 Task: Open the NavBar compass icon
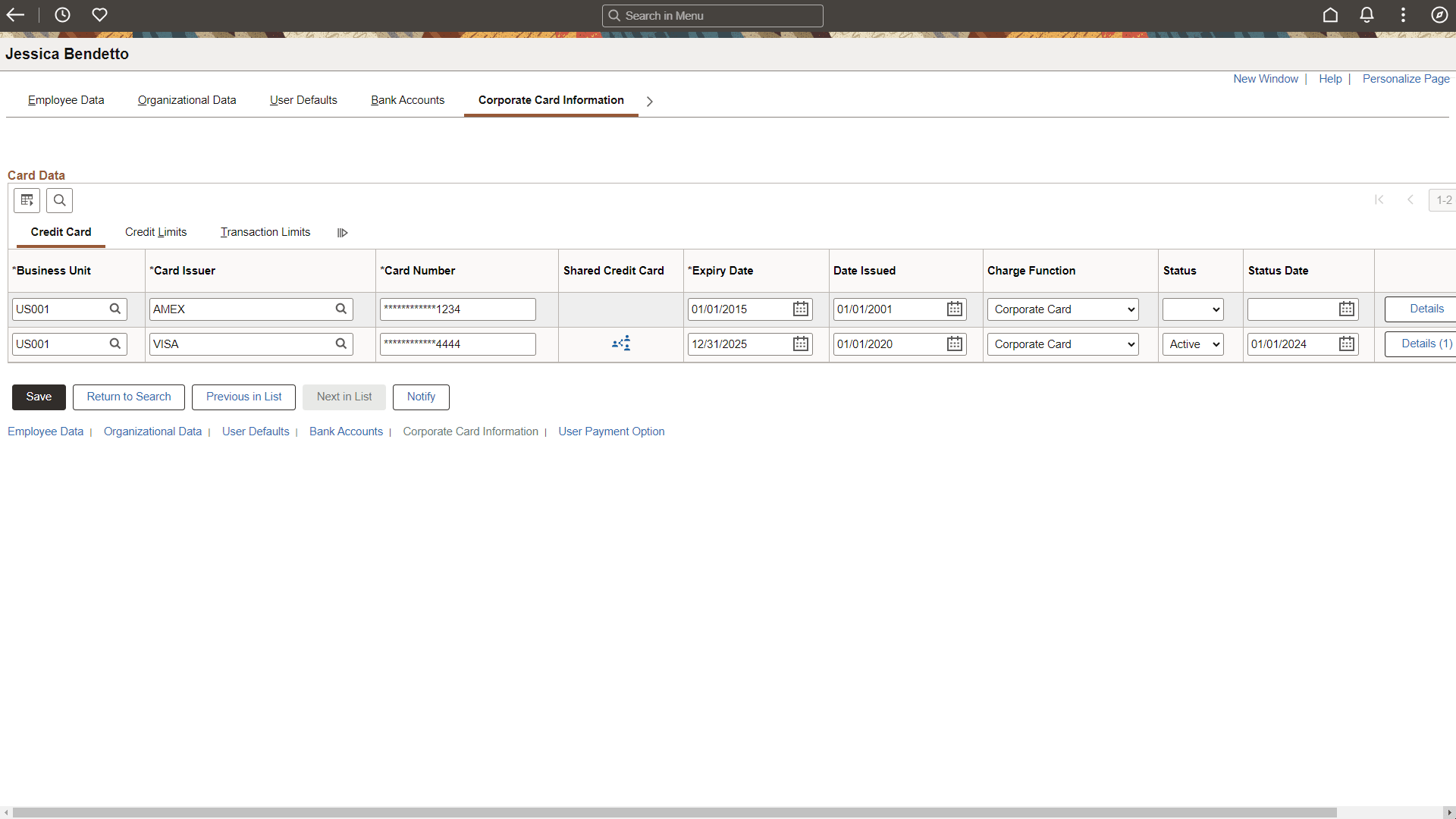coord(1439,15)
